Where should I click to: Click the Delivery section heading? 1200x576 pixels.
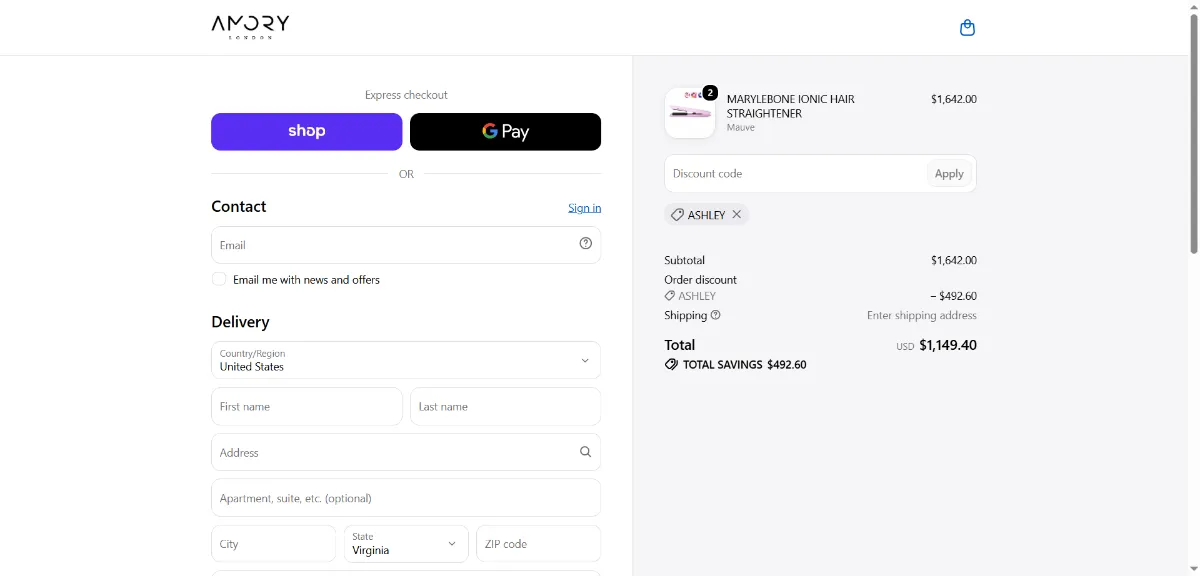[240, 322]
